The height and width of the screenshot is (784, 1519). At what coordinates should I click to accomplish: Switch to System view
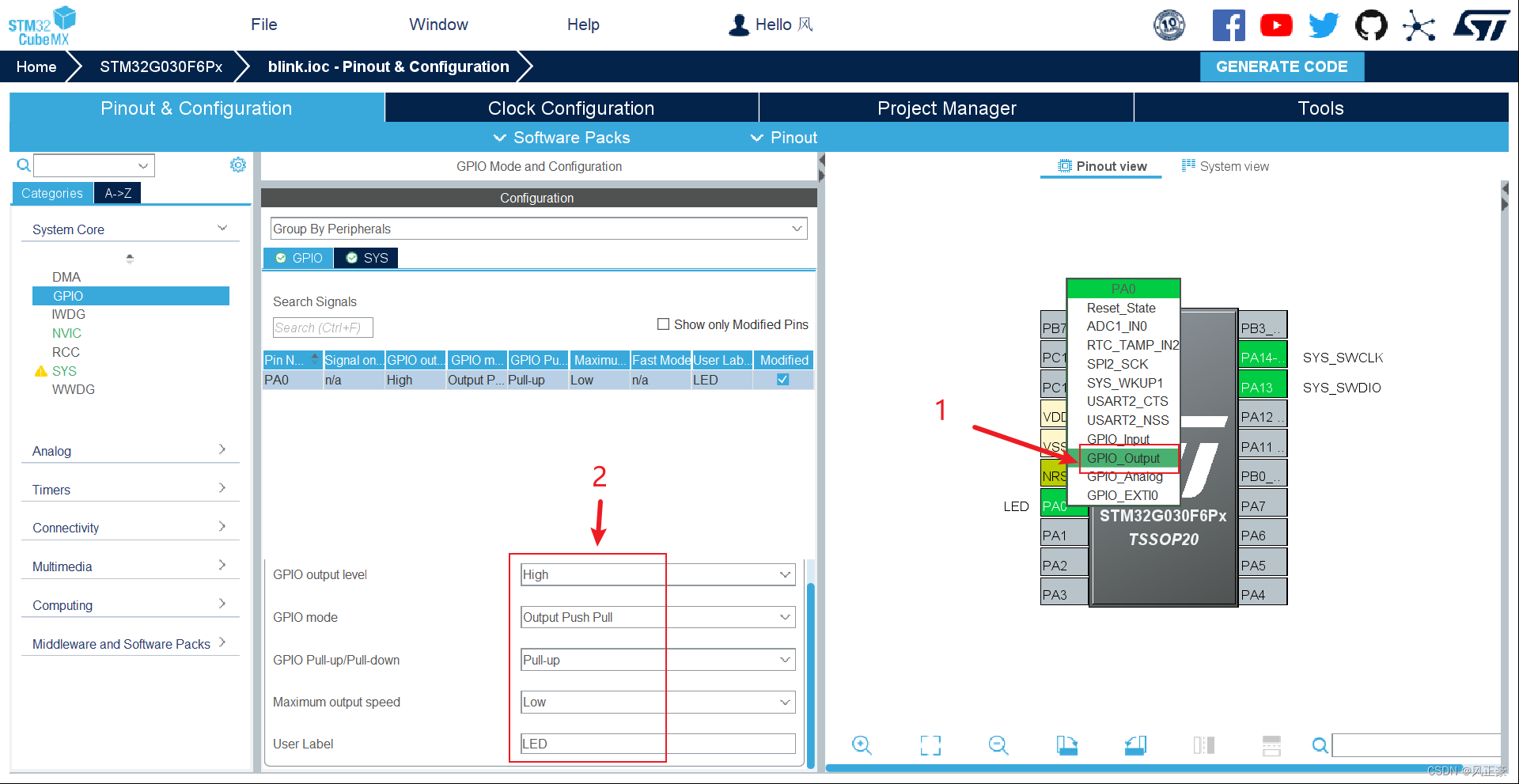click(x=1225, y=166)
